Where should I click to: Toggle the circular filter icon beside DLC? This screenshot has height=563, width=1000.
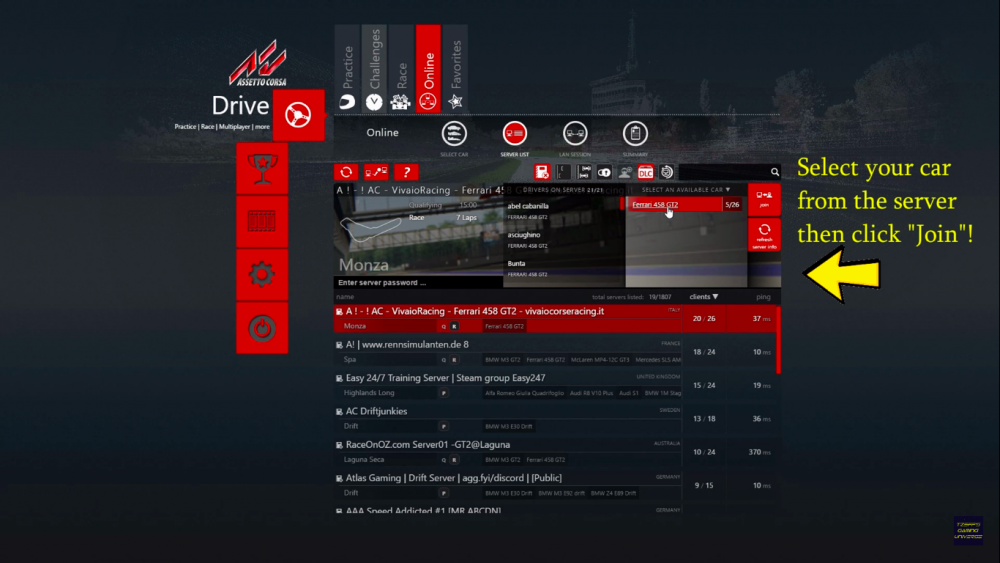[666, 172]
